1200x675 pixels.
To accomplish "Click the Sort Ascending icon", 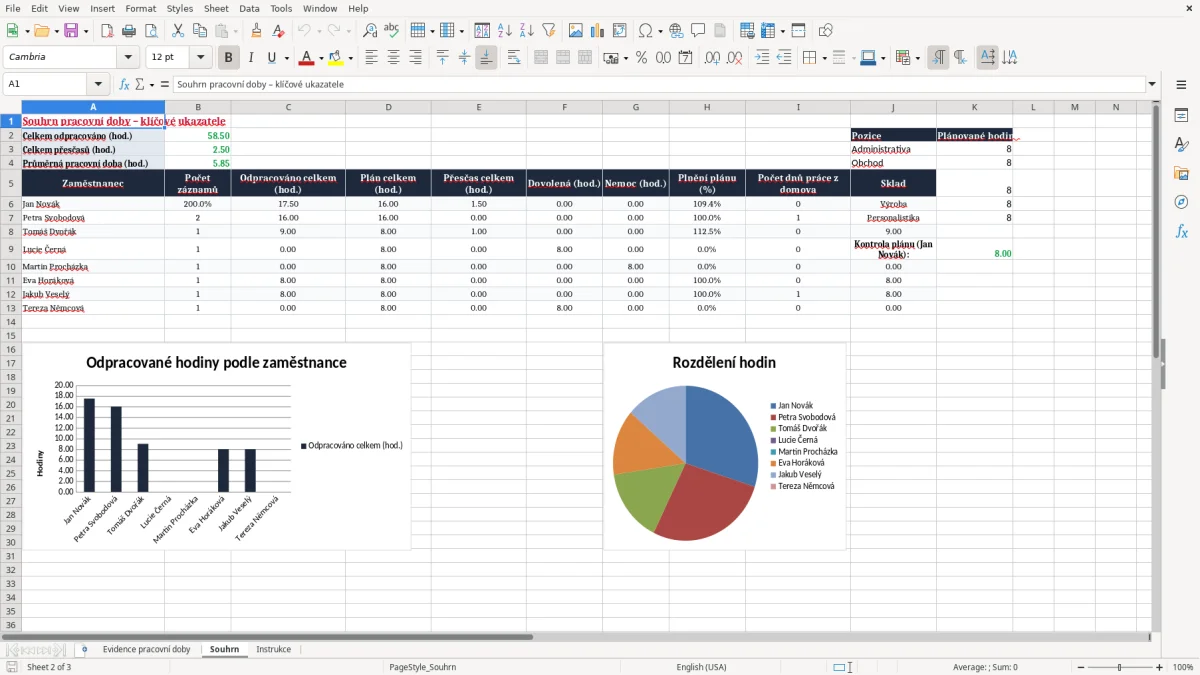I will pyautogui.click(x=505, y=31).
